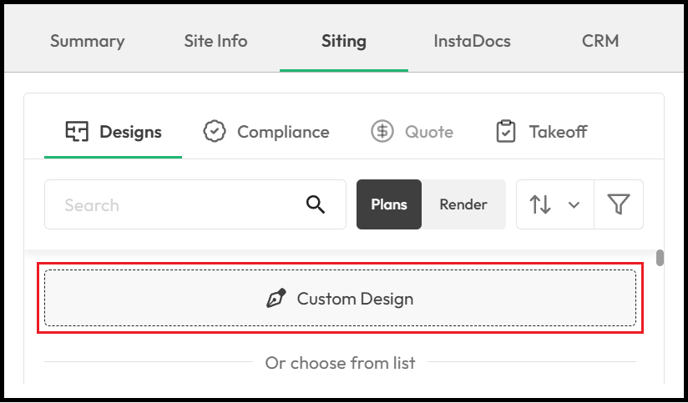Open the Compliance sub-tab
Viewport: 688px width, 403px height.
pyautogui.click(x=266, y=132)
